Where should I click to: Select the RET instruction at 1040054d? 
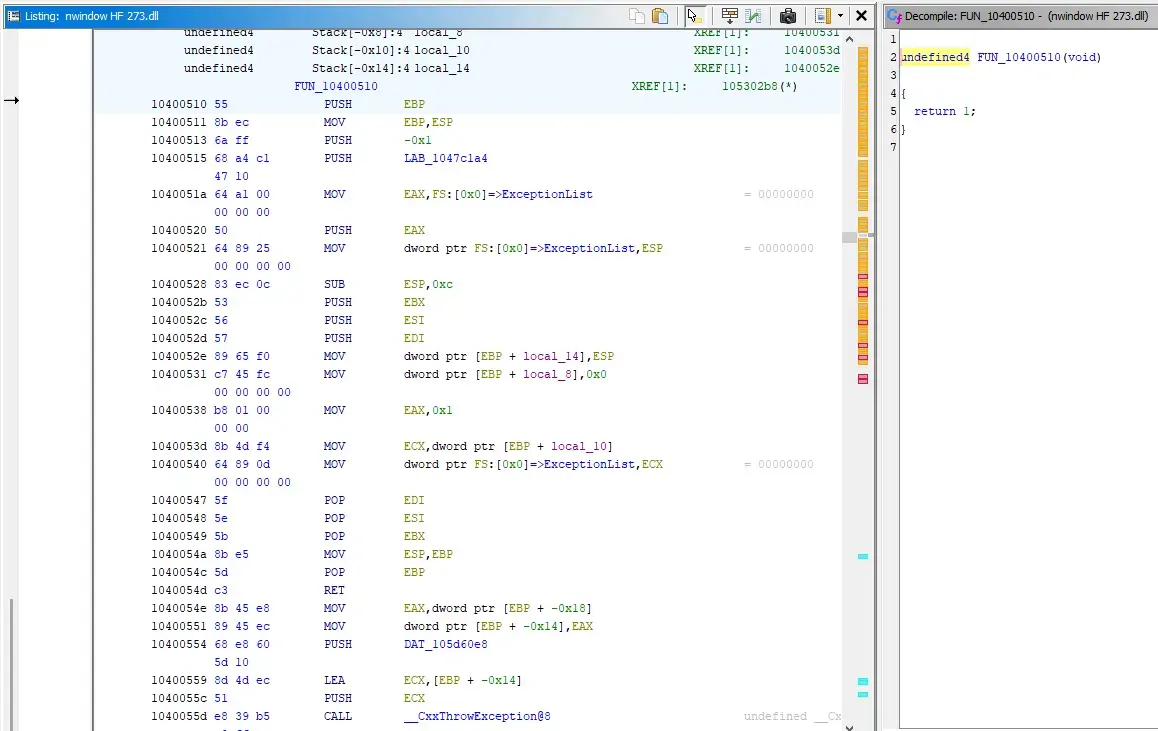(334, 590)
